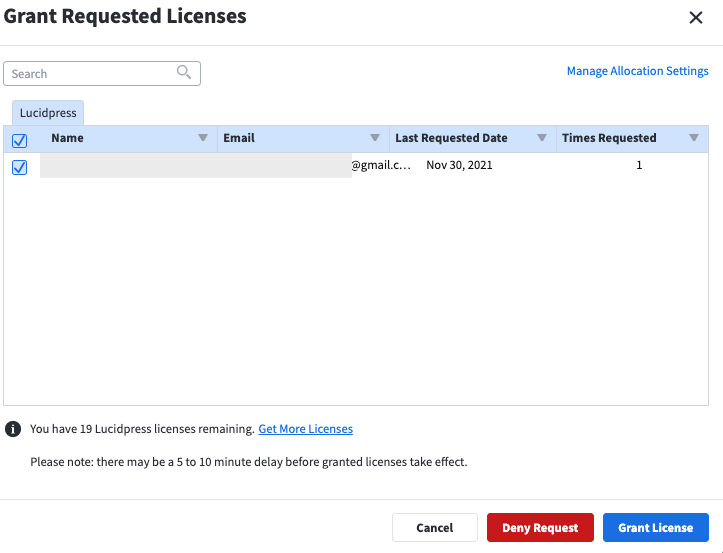Select the Nov 30, 2021 date cell
The height and width of the screenshot is (553, 723).
click(x=459, y=165)
